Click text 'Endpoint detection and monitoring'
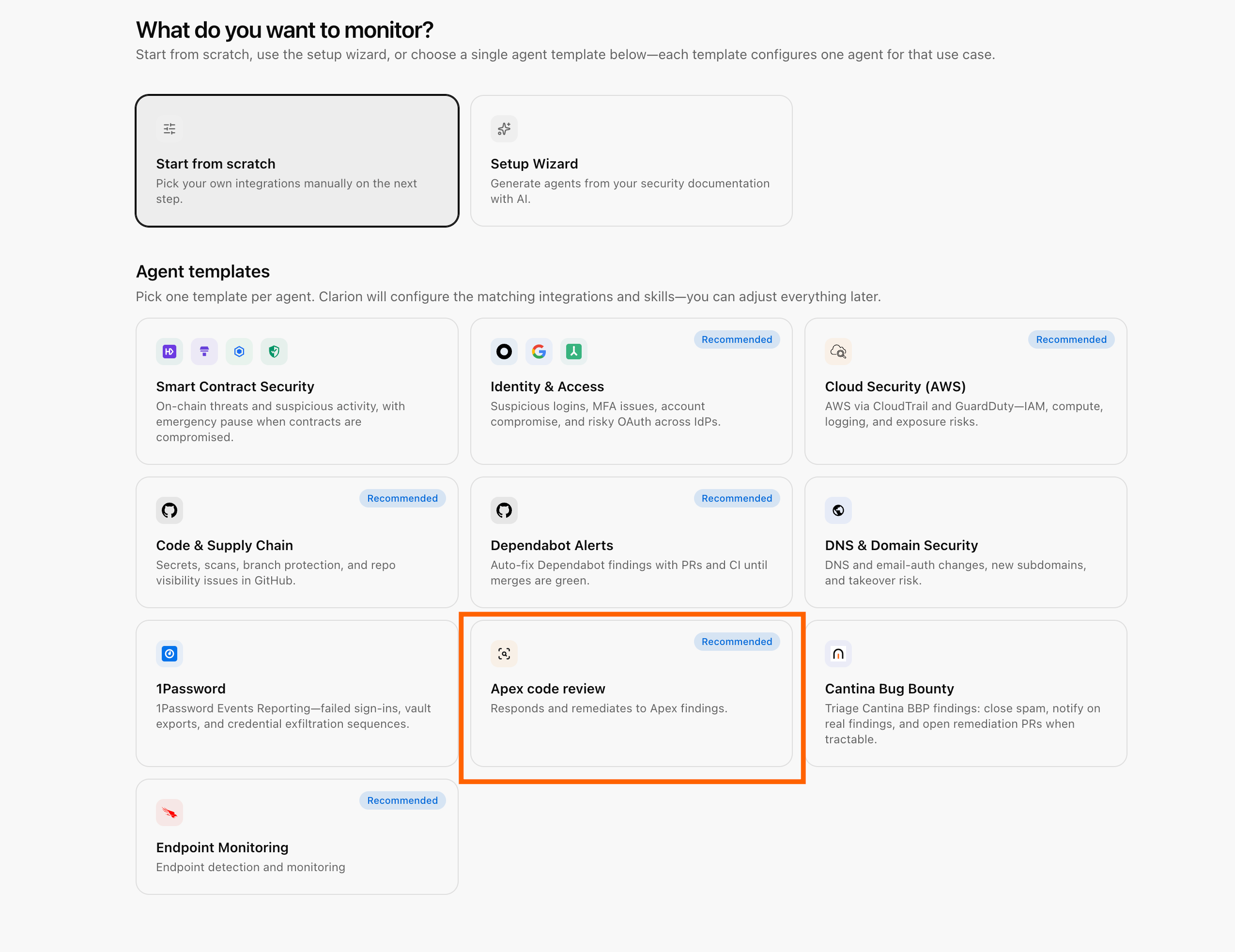 point(250,867)
